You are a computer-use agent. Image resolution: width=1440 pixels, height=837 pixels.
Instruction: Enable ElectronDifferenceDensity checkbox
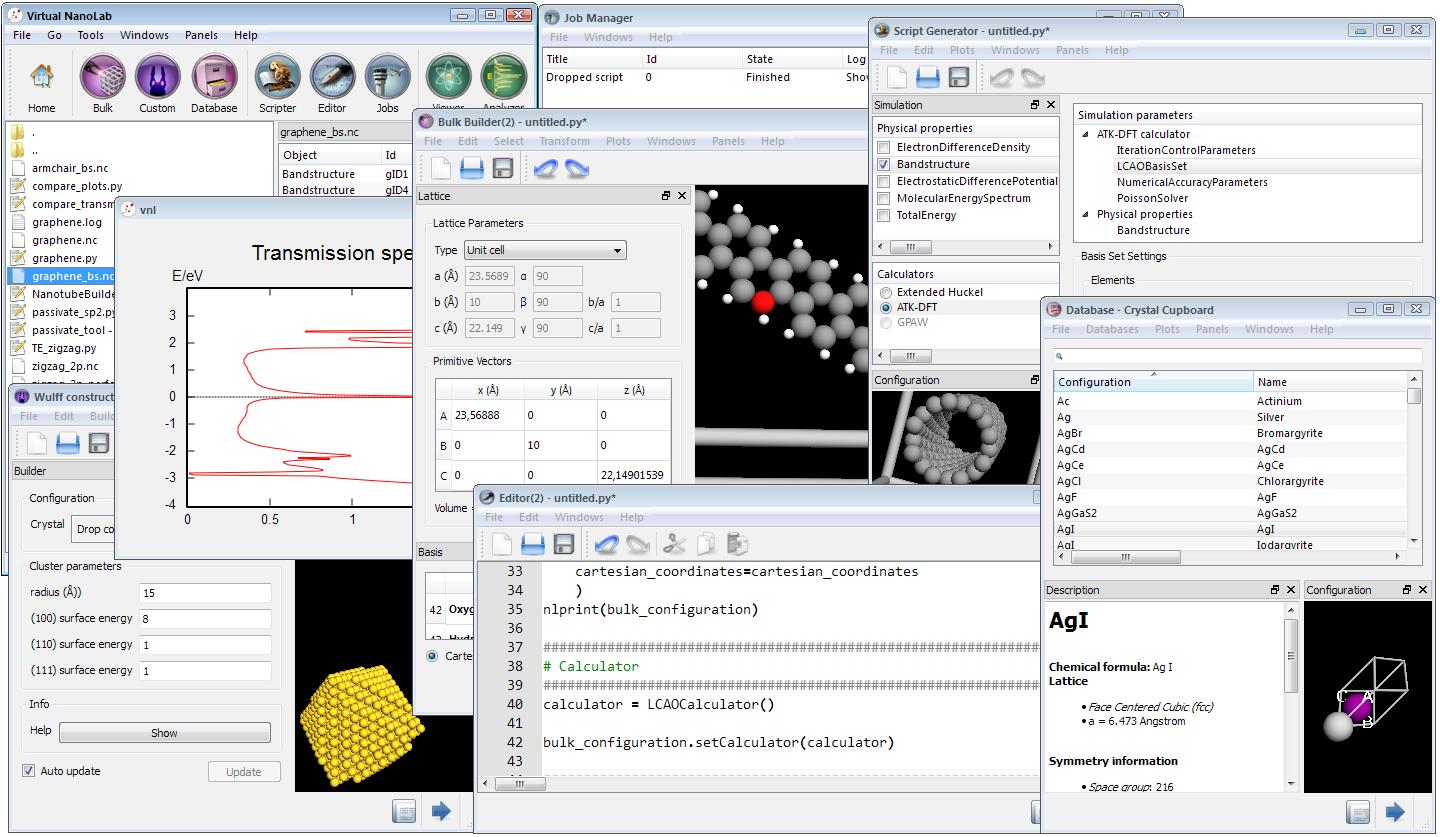[883, 147]
